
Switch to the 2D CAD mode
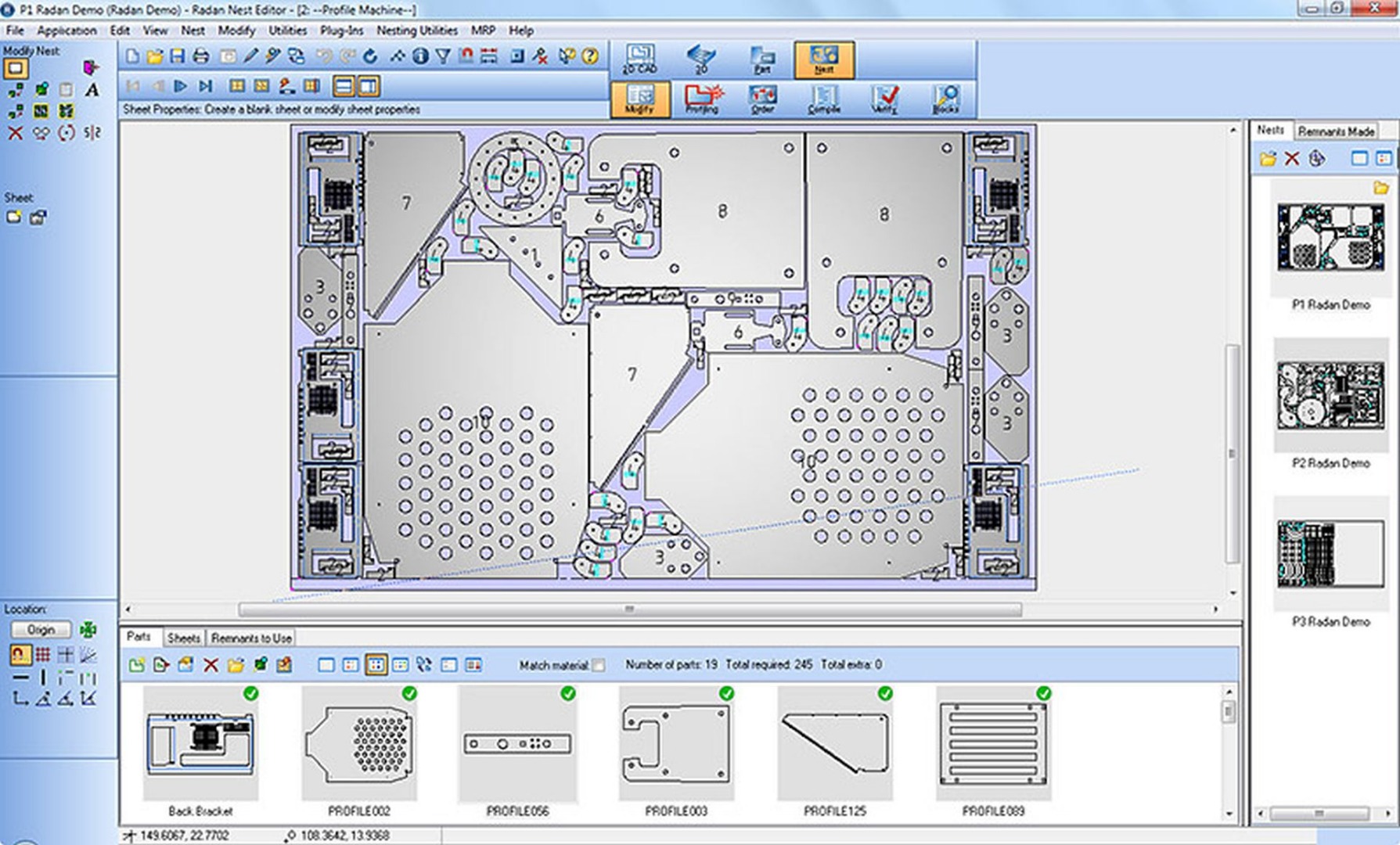click(x=639, y=59)
